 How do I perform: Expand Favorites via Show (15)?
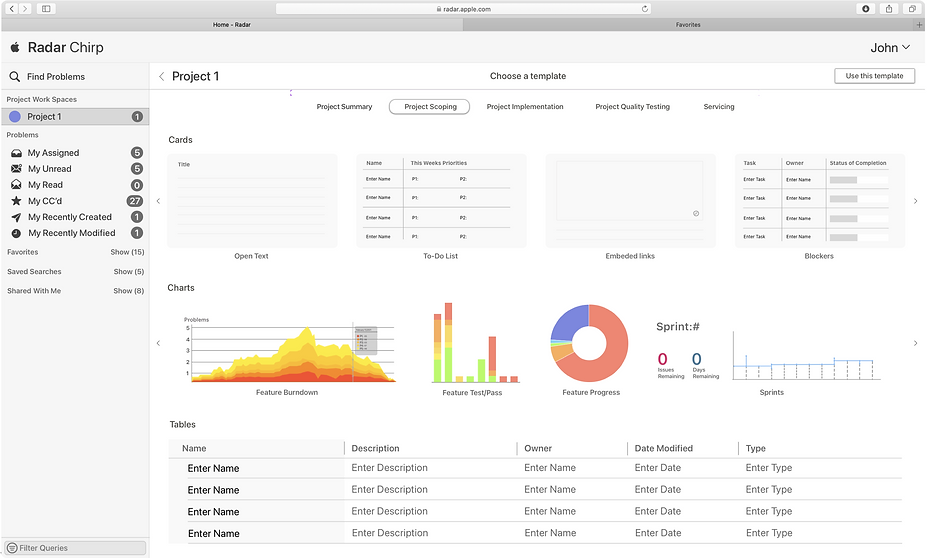pos(127,252)
